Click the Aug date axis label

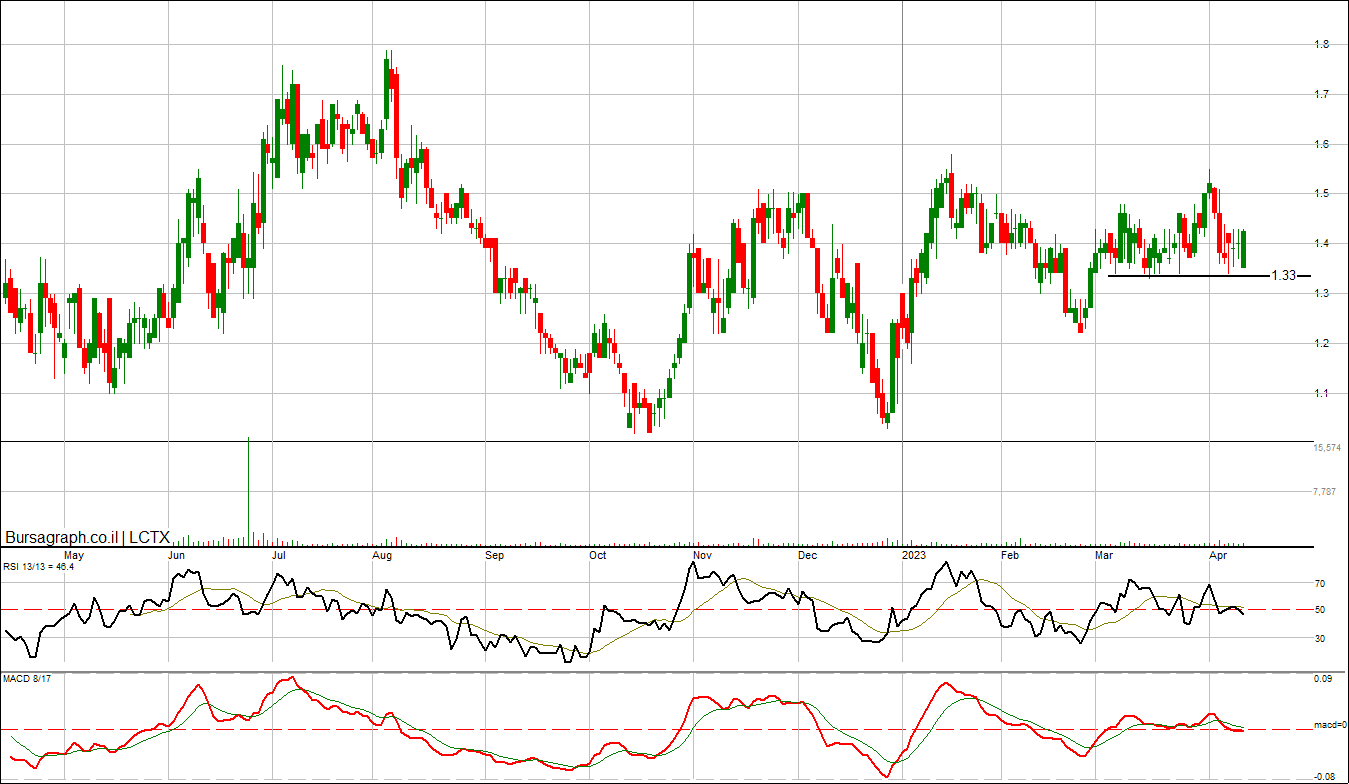click(382, 554)
